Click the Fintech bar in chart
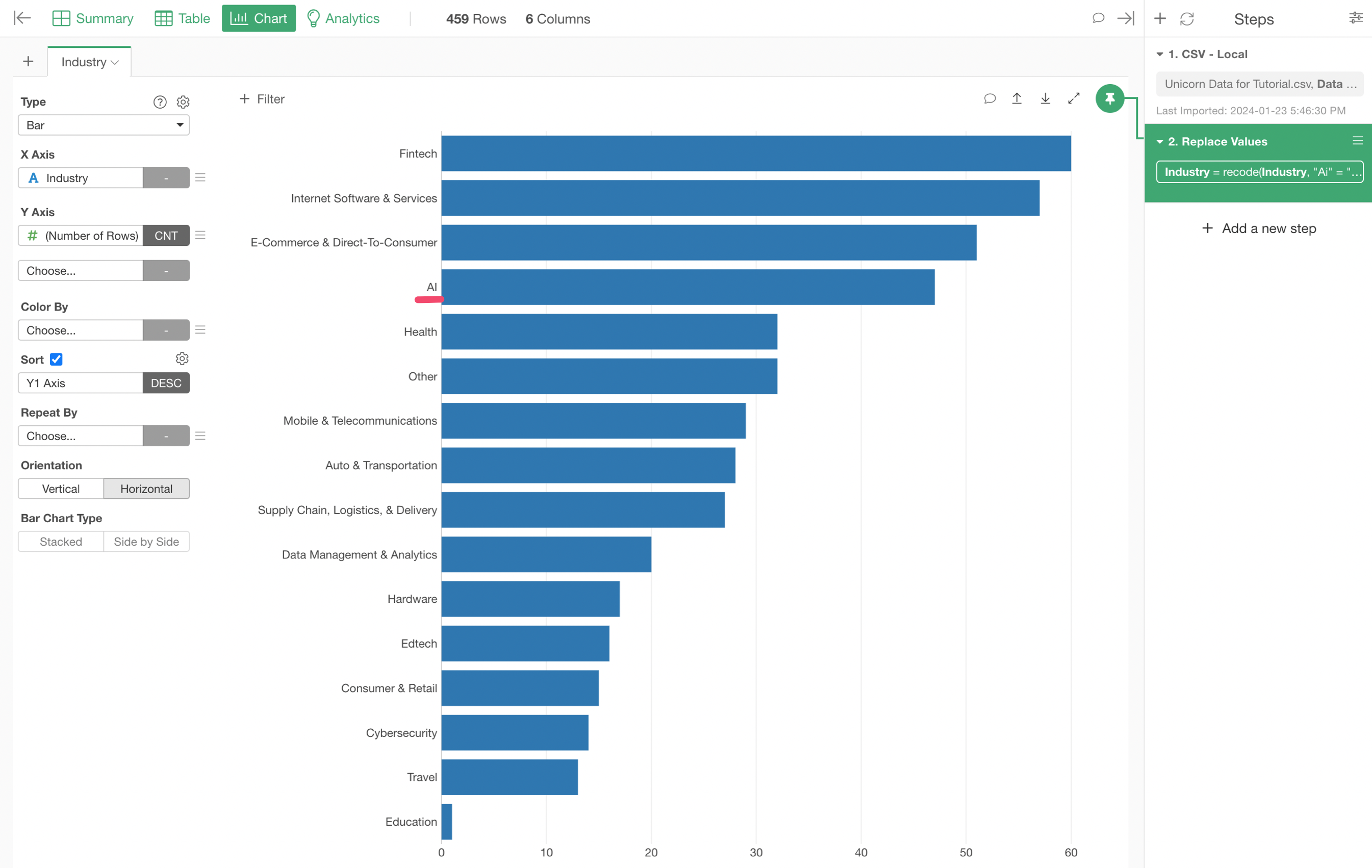1372x868 pixels. pyautogui.click(x=755, y=153)
